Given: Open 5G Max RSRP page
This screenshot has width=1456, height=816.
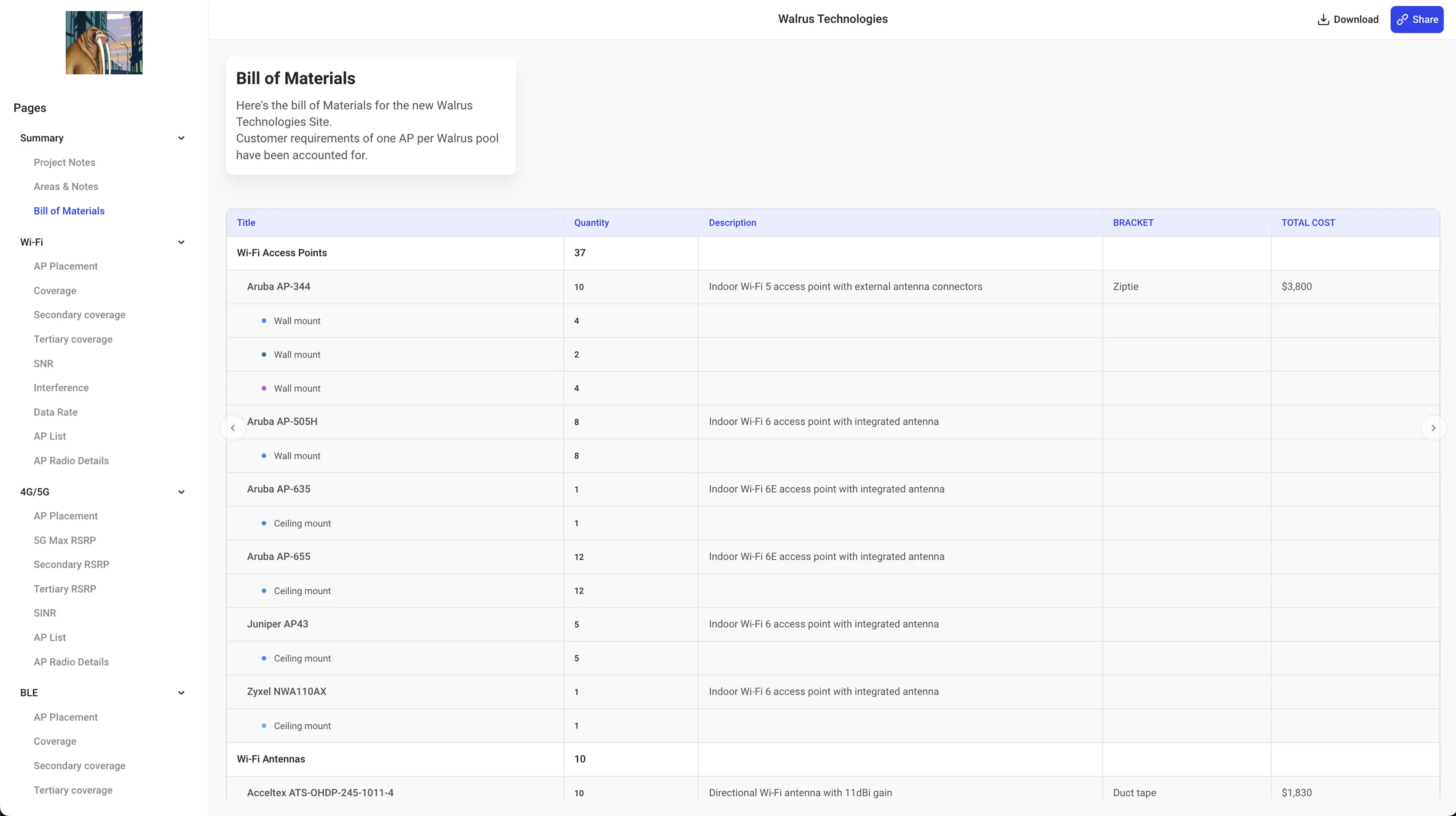Looking at the screenshot, I should click(65, 541).
